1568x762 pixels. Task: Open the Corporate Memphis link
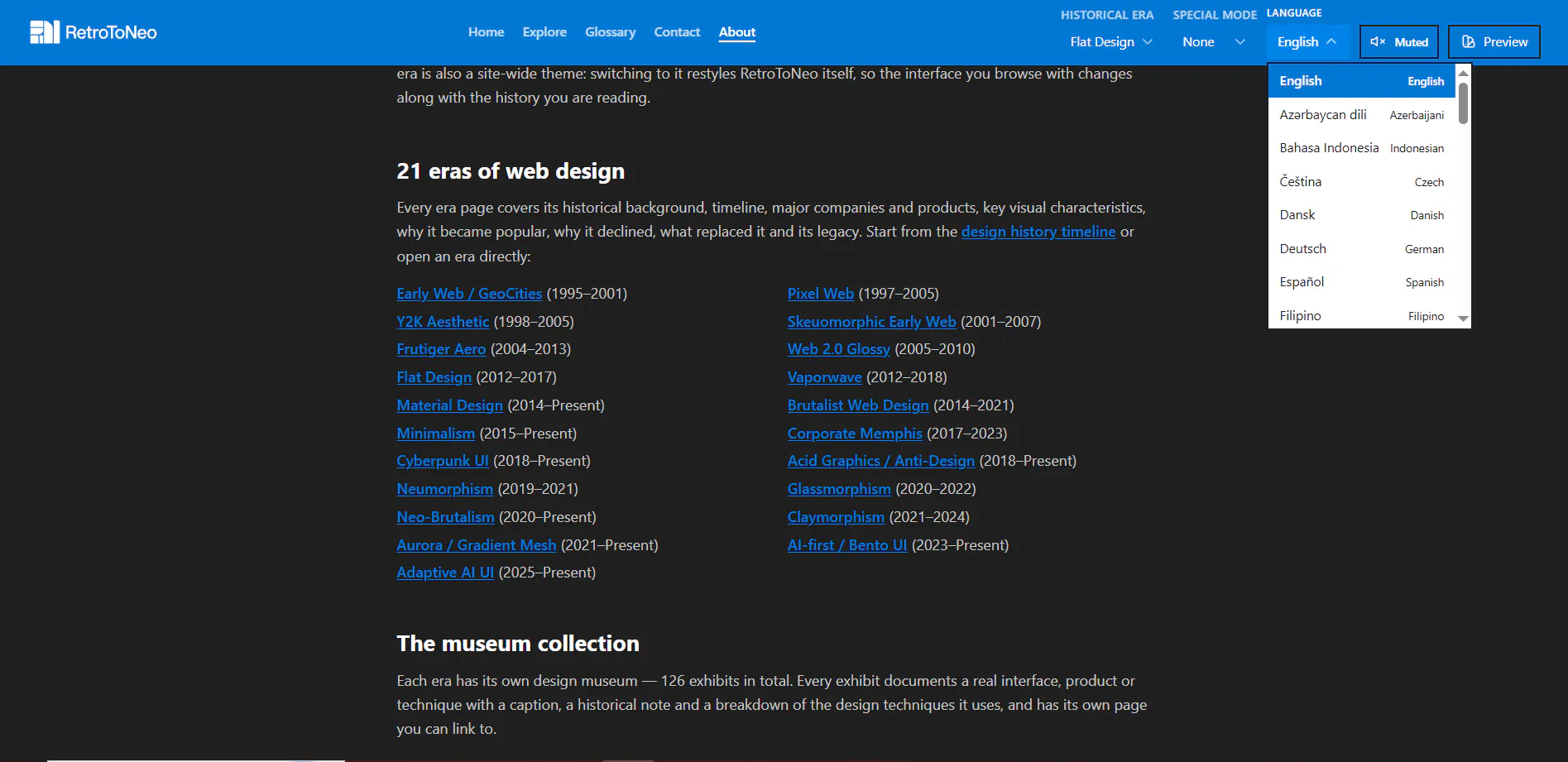[855, 434]
